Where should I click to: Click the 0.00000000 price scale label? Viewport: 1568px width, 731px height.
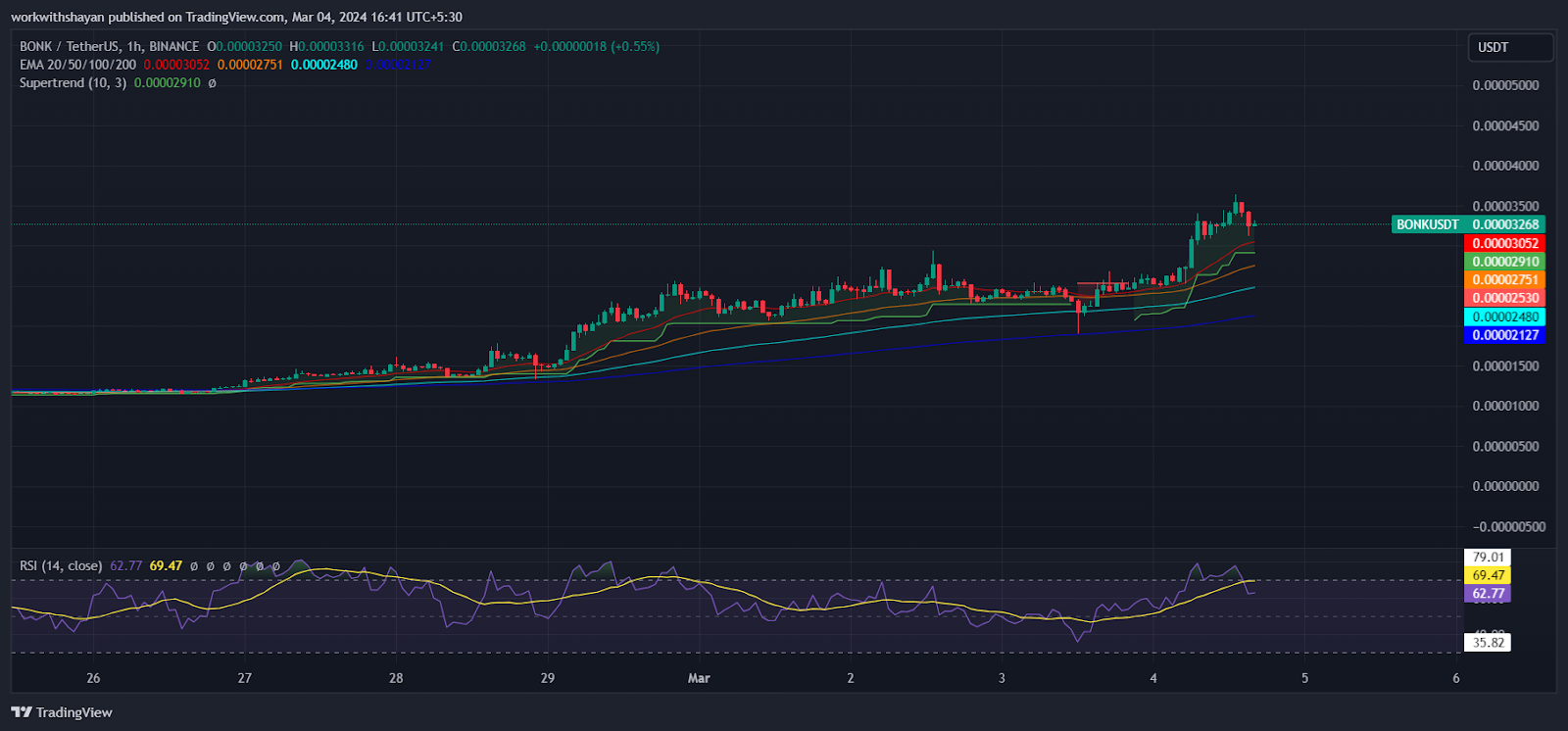pos(1505,486)
